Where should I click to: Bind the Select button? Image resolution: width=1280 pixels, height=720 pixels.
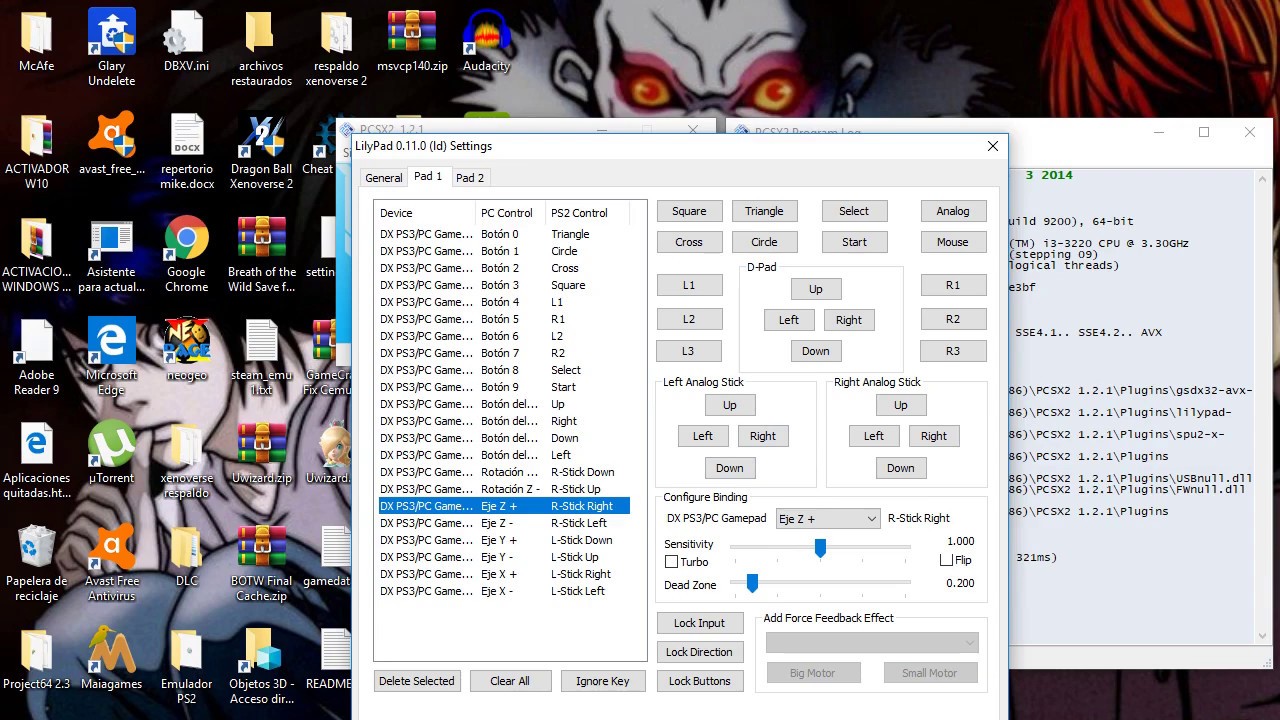point(854,211)
